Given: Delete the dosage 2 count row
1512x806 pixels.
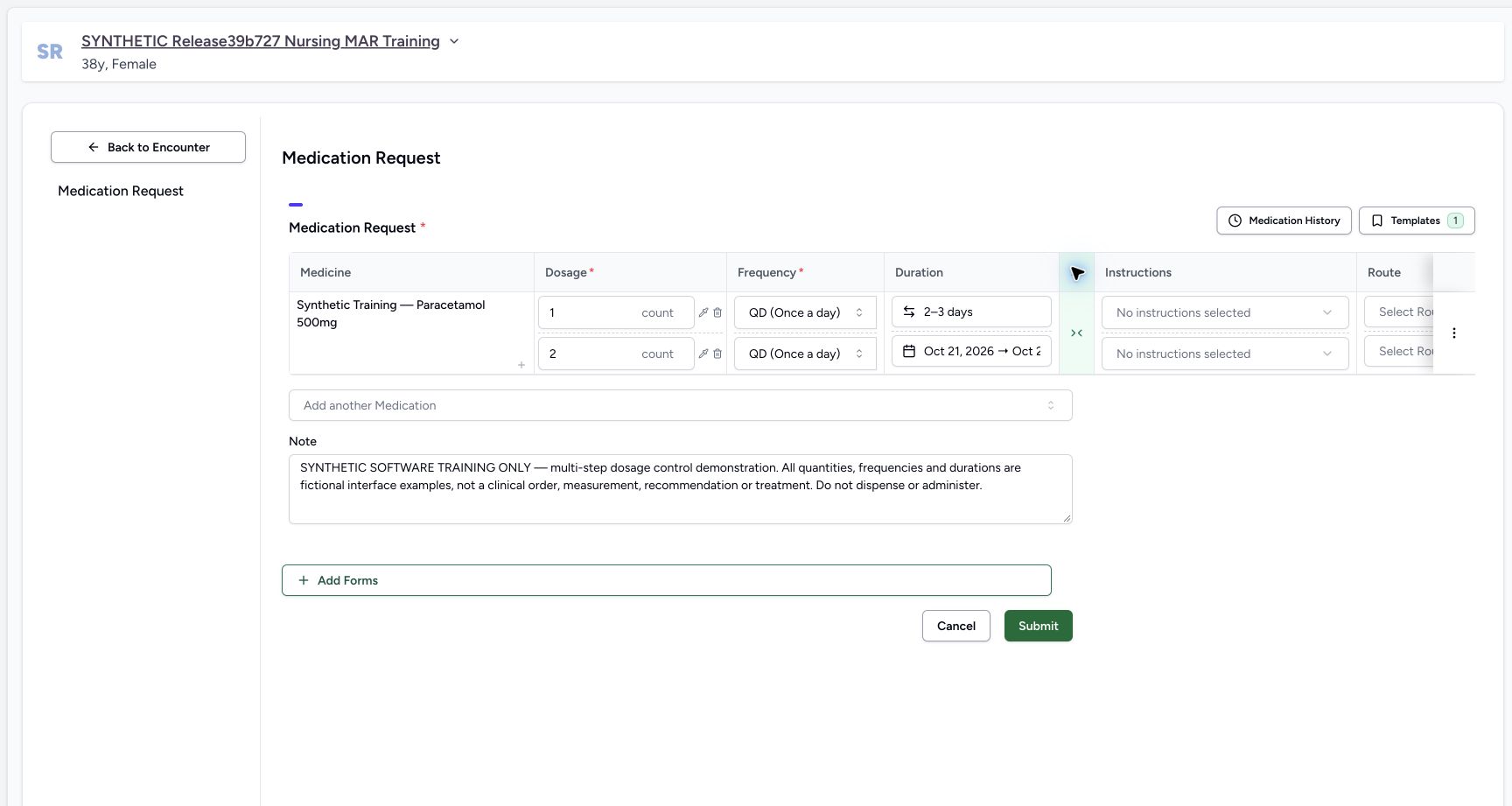Looking at the screenshot, I should pyautogui.click(x=717, y=354).
